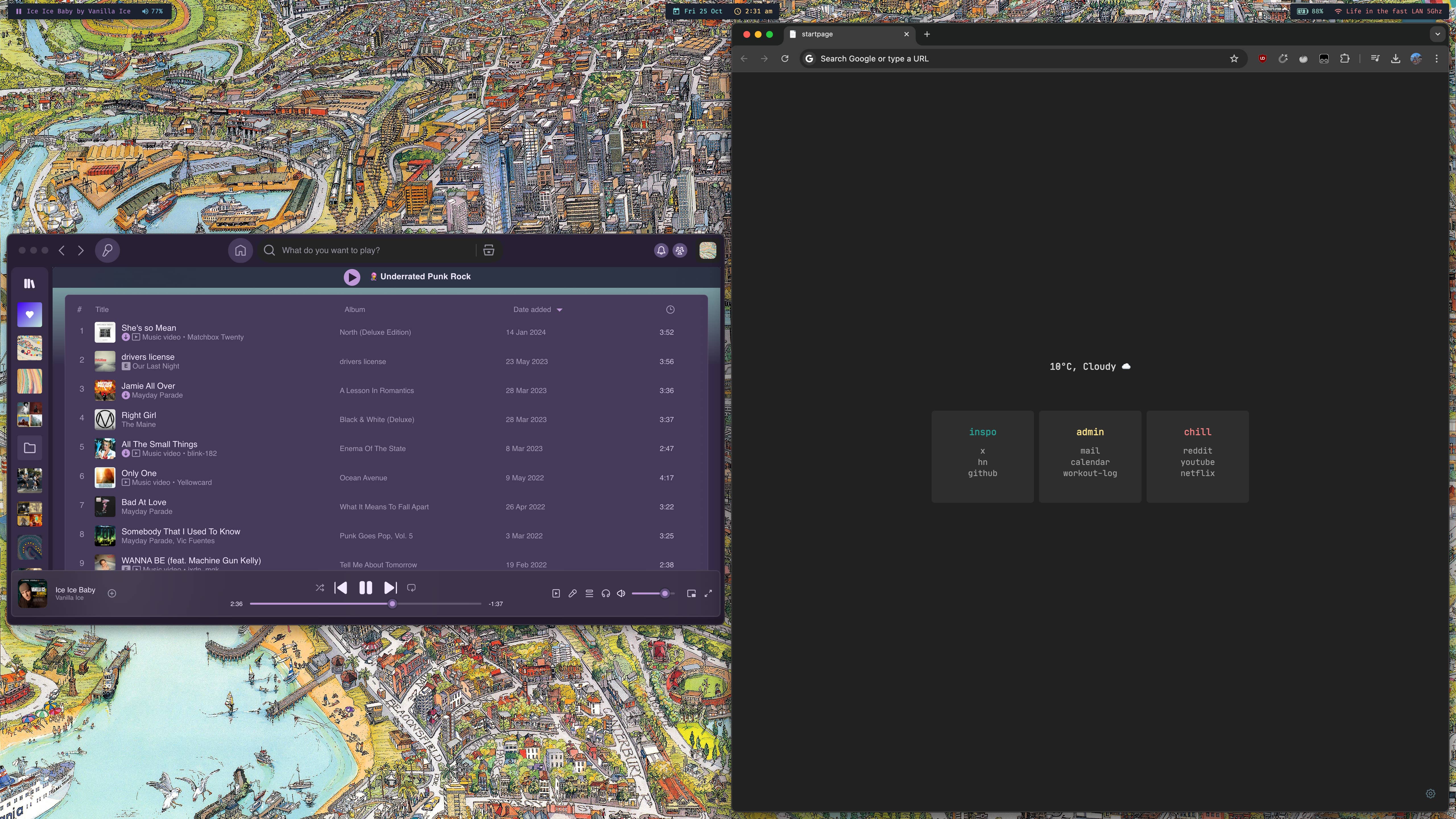This screenshot has height=819, width=1456.
Task: Open the calendar link under admin
Action: [x=1090, y=462]
